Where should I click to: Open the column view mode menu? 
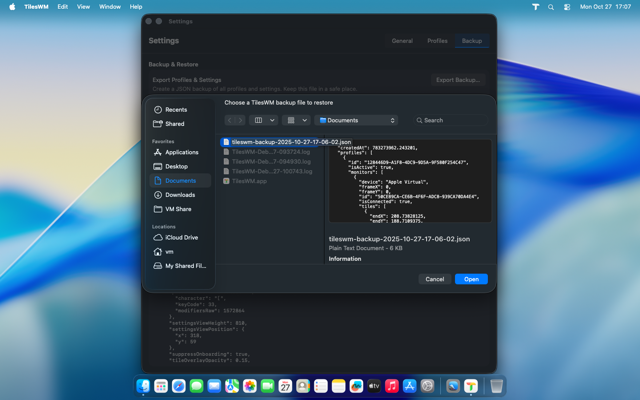[264, 120]
